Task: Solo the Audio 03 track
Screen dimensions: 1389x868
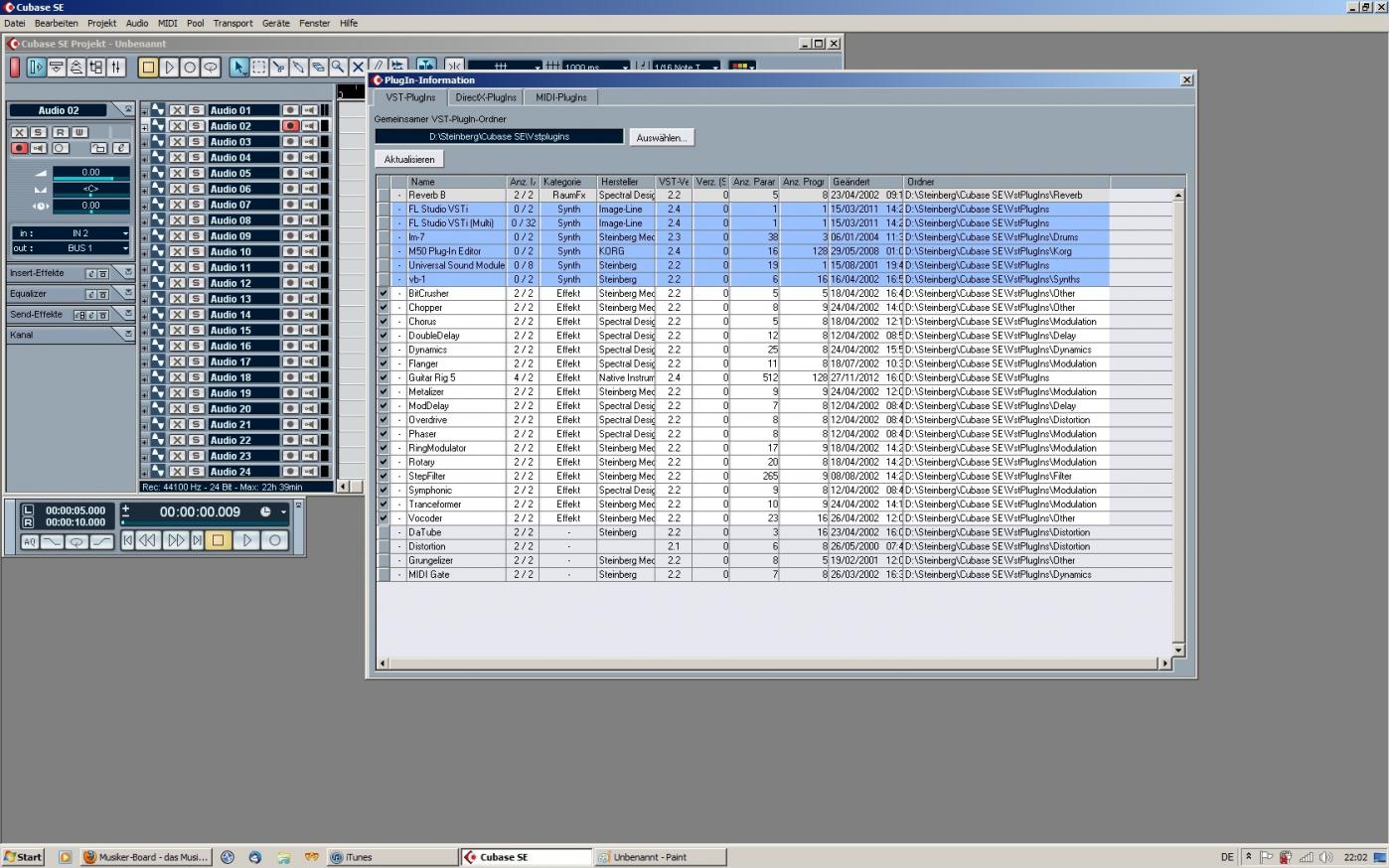Action: pyautogui.click(x=196, y=142)
